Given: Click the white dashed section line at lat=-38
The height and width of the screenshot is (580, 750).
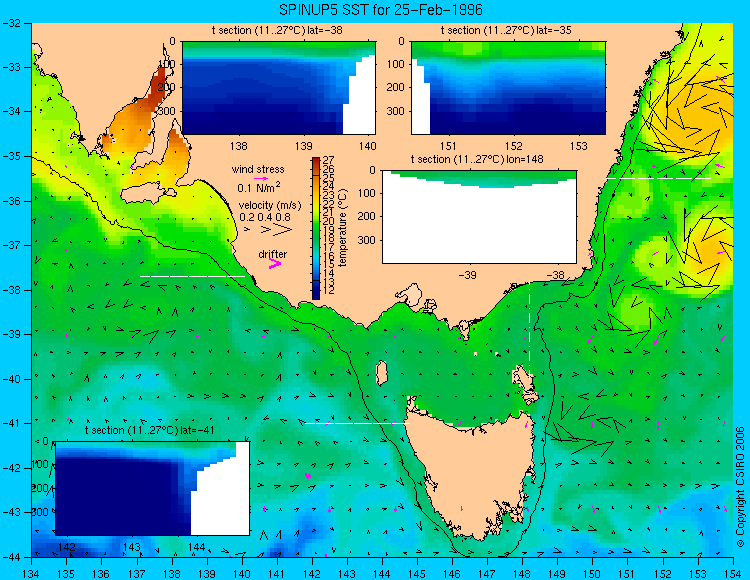Looking at the screenshot, I should (192, 276).
